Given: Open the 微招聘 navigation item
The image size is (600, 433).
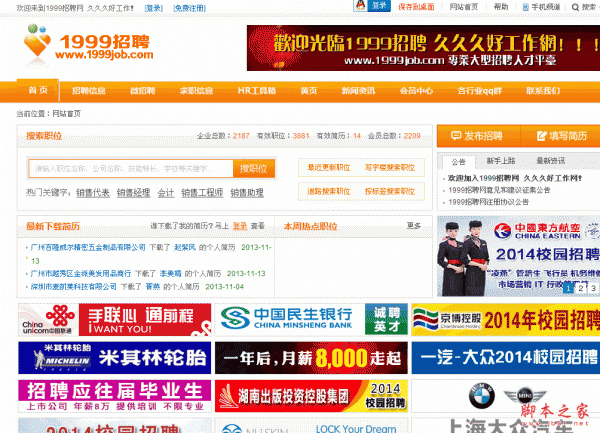Looking at the screenshot, I should 142,91.
